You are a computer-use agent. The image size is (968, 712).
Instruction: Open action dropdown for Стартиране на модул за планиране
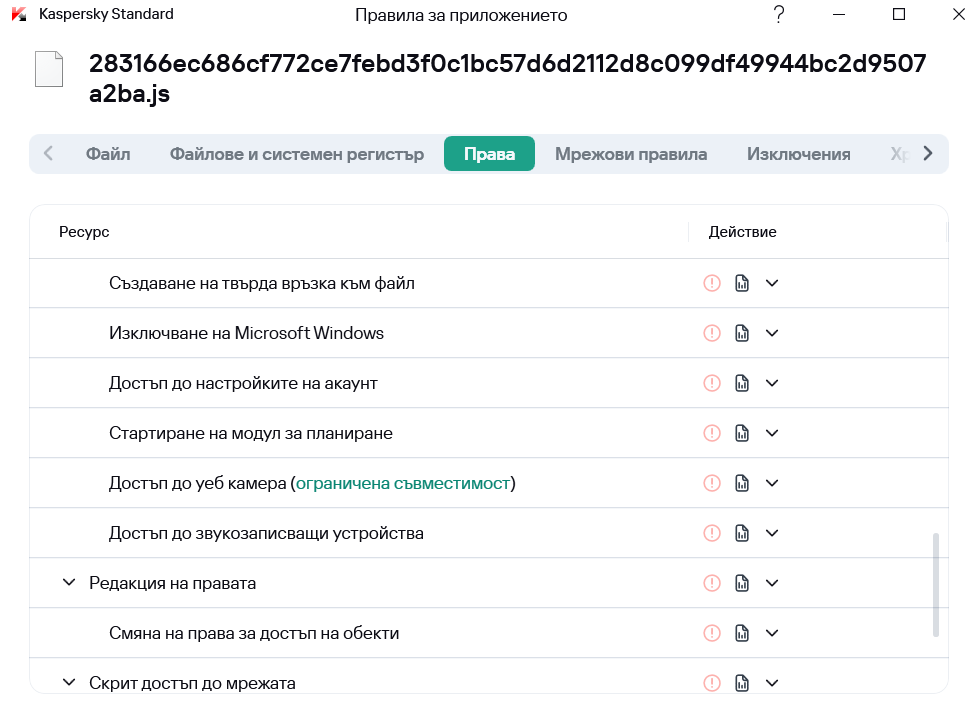tap(772, 433)
